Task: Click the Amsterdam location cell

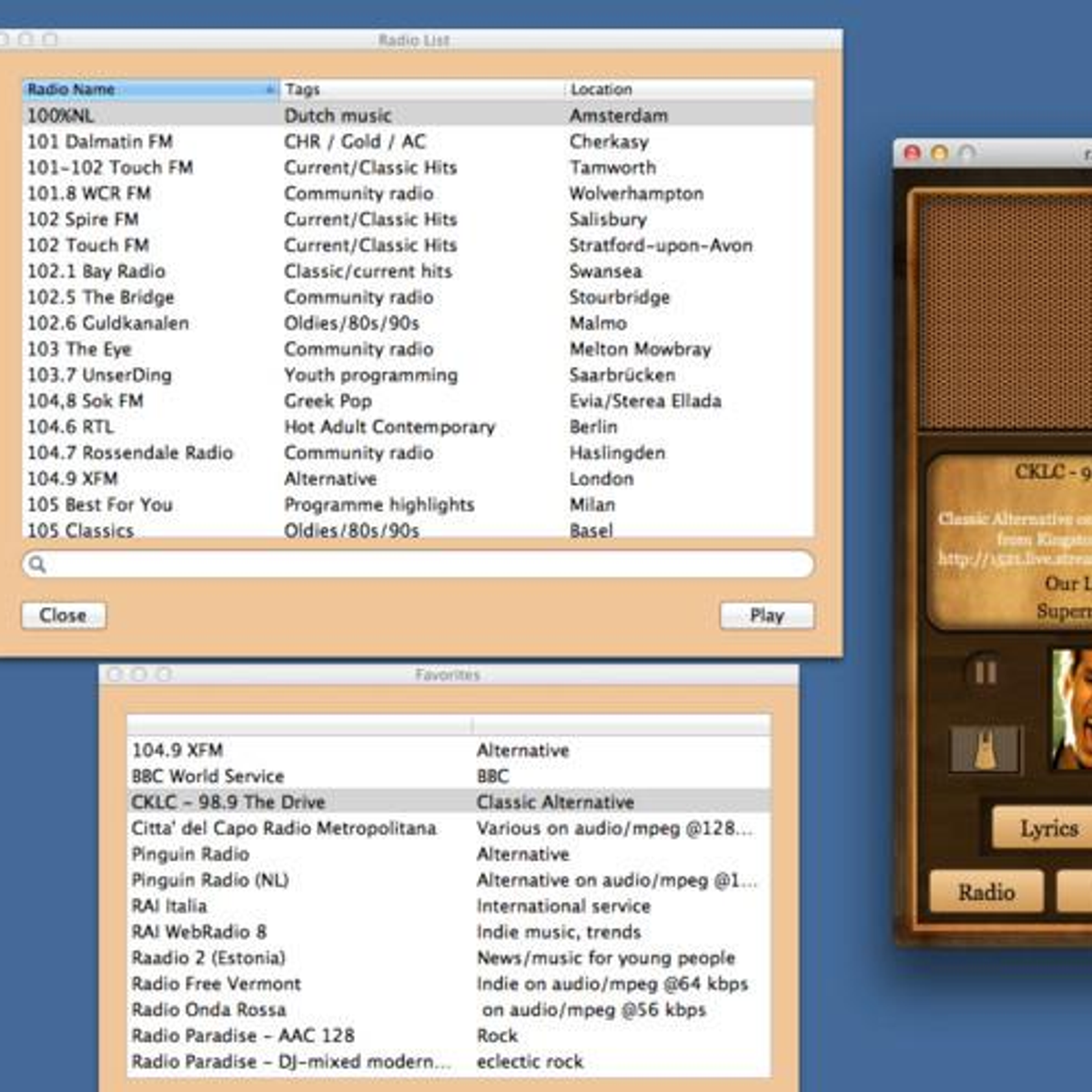Action: tap(619, 116)
